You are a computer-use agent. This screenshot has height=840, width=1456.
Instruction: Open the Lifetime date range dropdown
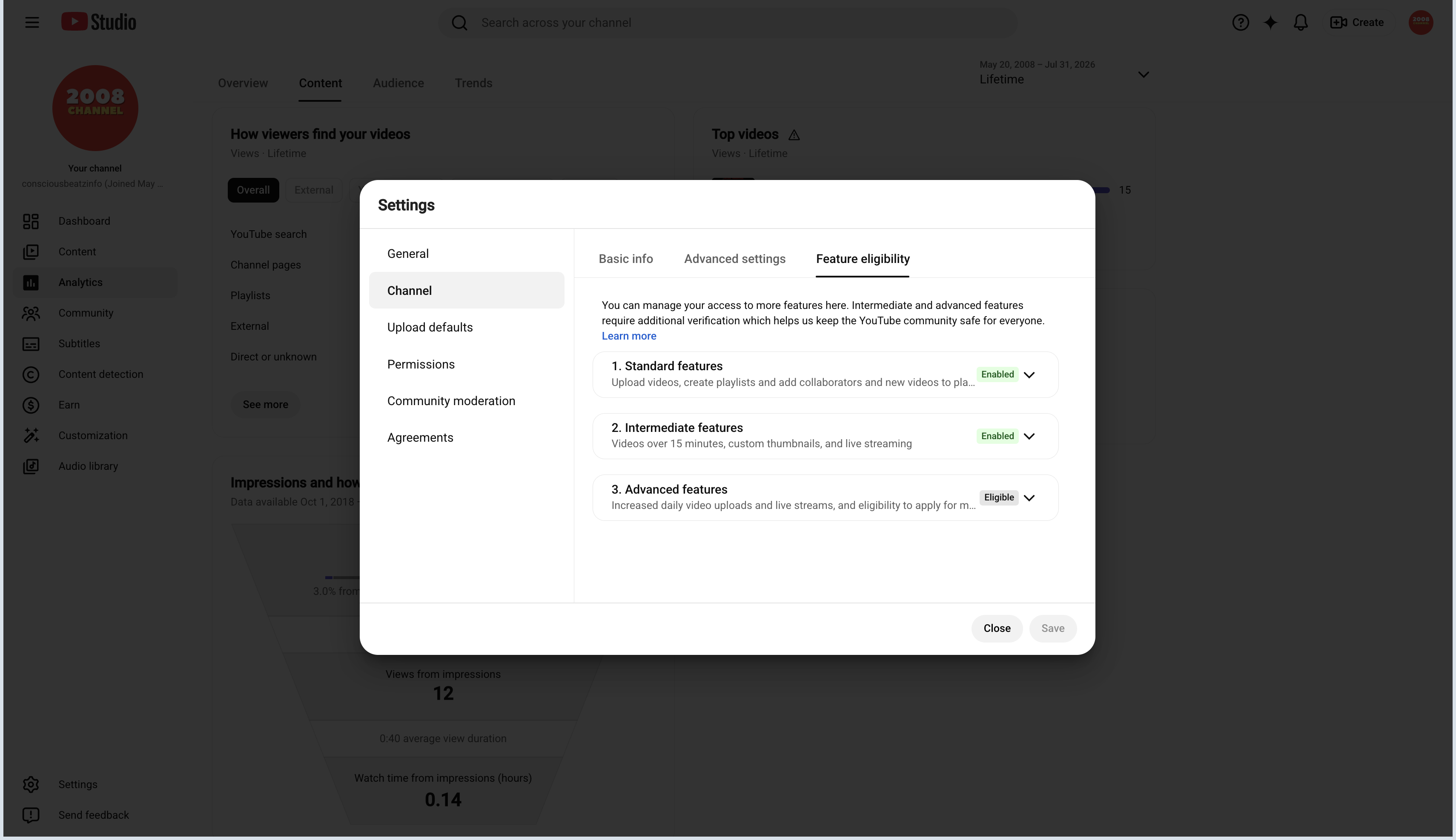click(1065, 73)
